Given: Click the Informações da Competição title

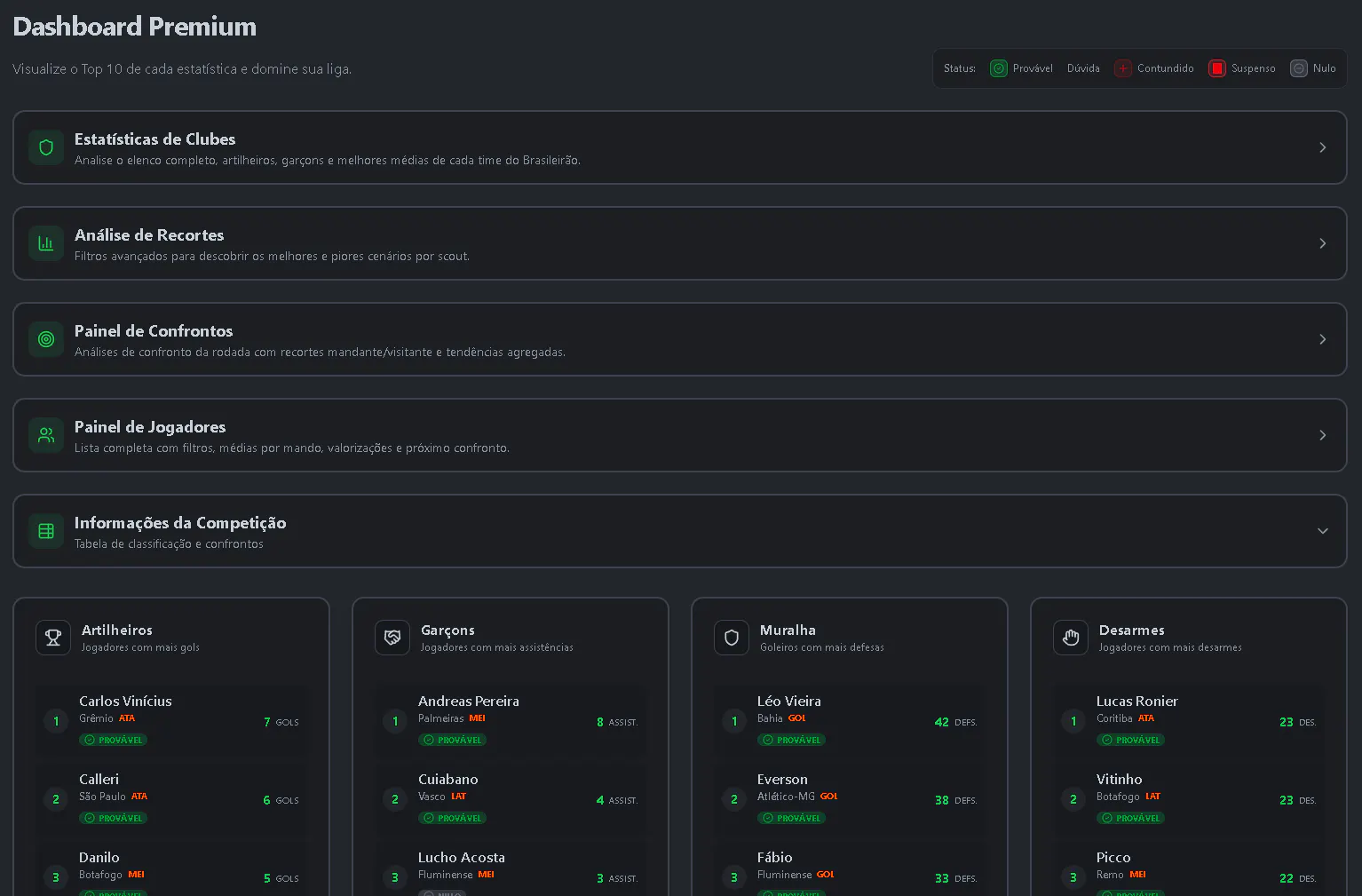Looking at the screenshot, I should tap(180, 523).
